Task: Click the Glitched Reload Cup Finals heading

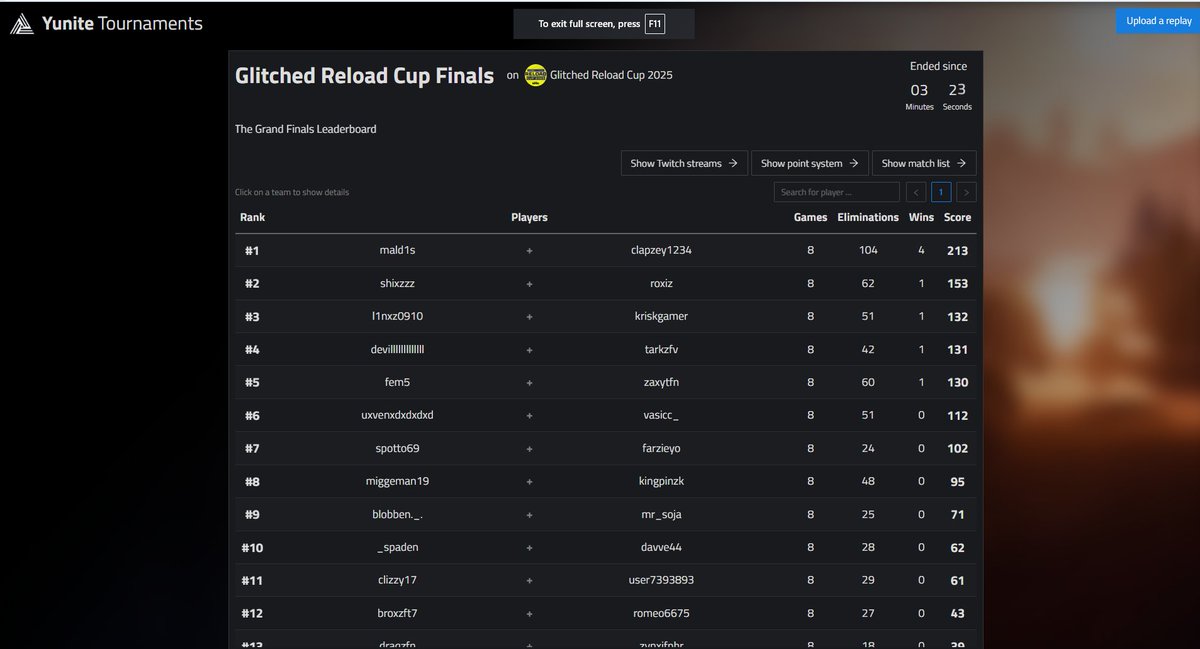Action: [364, 76]
